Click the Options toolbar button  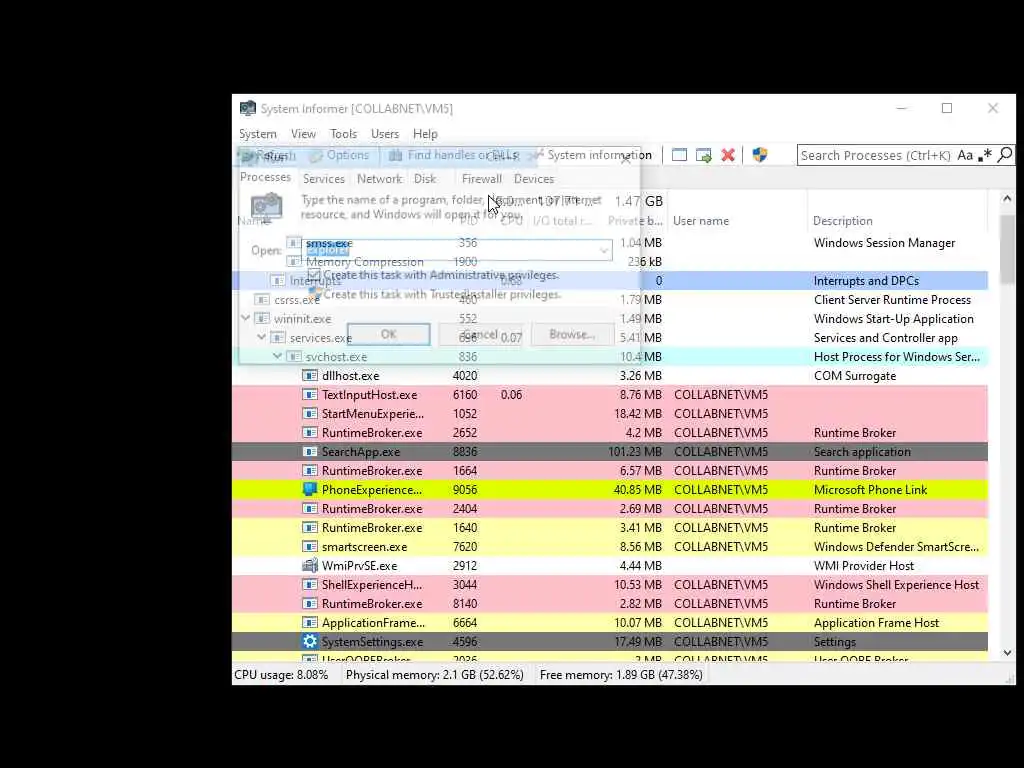pos(340,155)
